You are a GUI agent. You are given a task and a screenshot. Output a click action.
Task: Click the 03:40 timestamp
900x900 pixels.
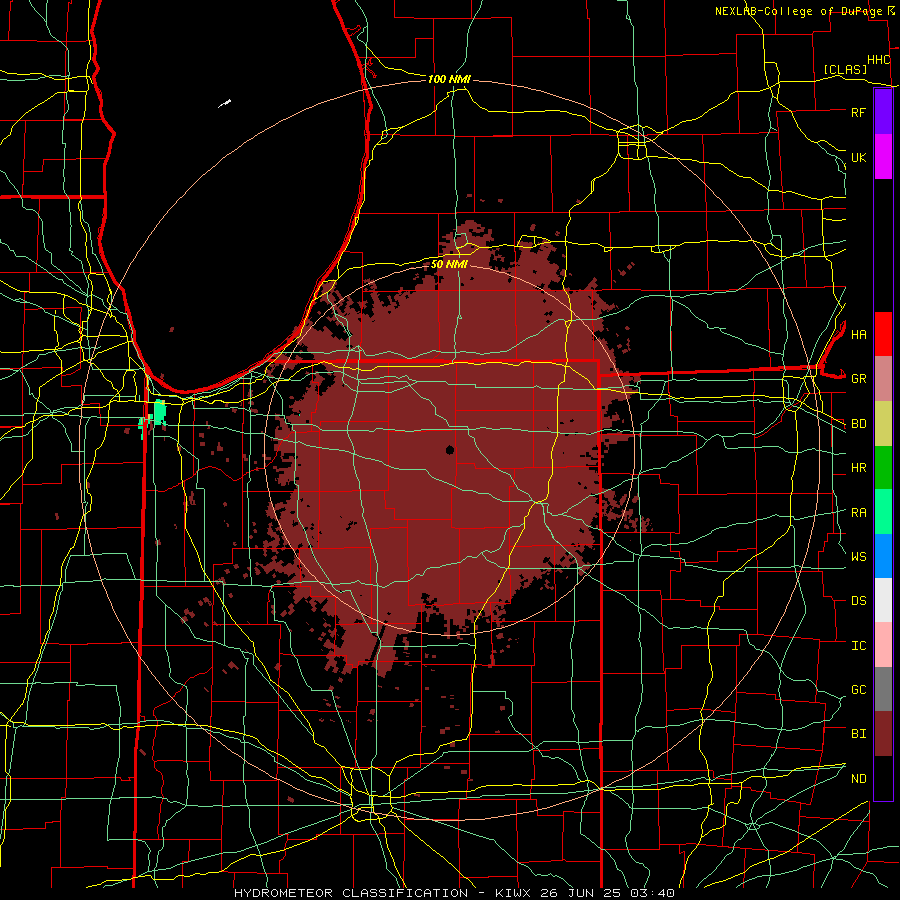coord(651,893)
